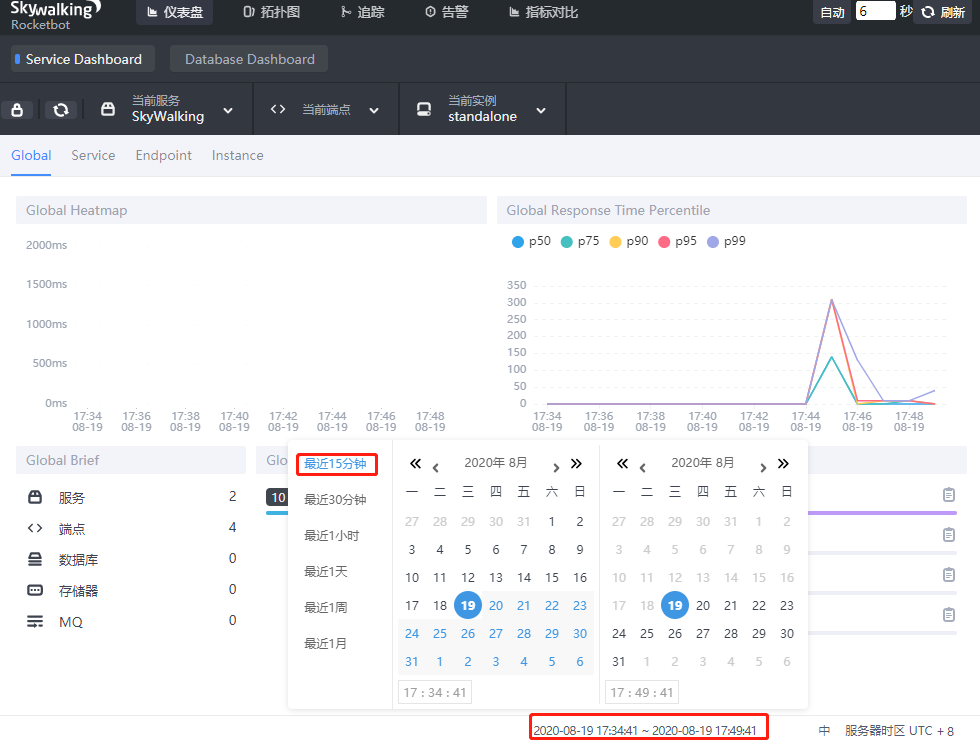Switch to the Instance tab
Viewport: 980px width, 744px height.
click(238, 155)
